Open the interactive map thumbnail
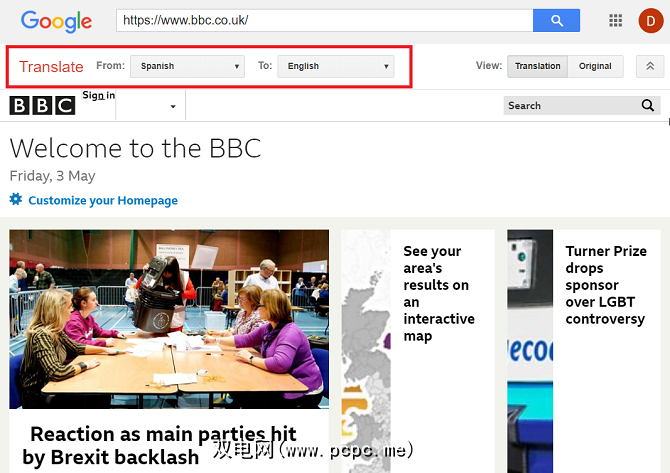This screenshot has height=473, width=670. (366, 351)
